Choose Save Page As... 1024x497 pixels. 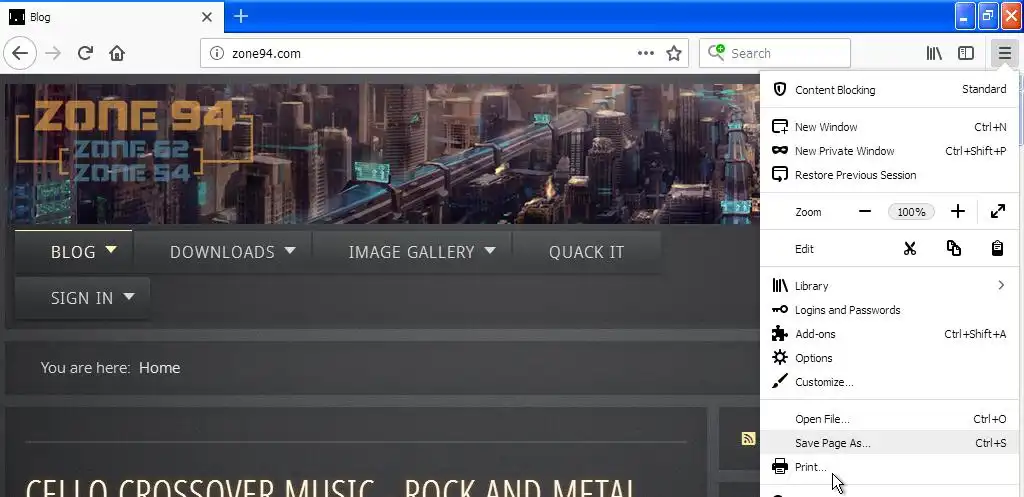(889, 443)
